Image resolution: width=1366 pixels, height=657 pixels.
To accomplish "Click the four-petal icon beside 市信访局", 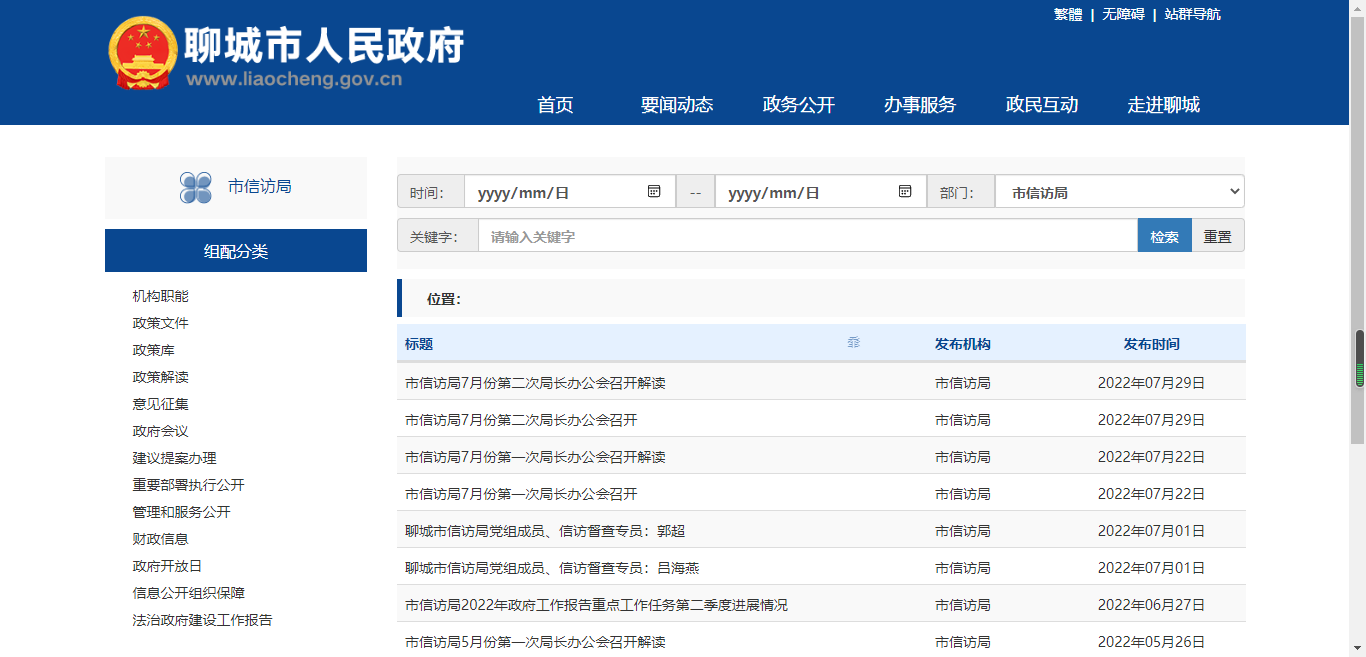I will pyautogui.click(x=195, y=187).
